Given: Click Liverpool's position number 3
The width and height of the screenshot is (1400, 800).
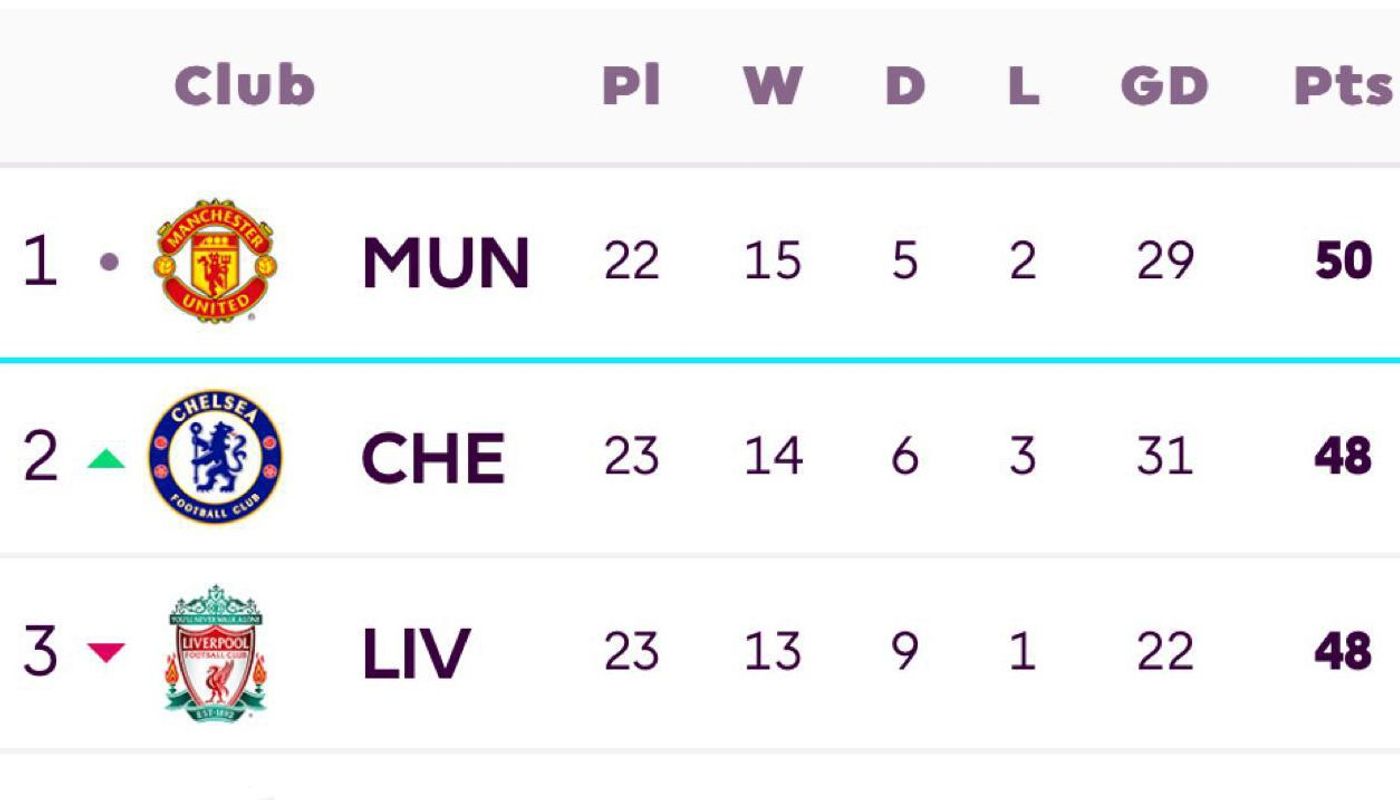Looking at the screenshot, I should pyautogui.click(x=40, y=652).
